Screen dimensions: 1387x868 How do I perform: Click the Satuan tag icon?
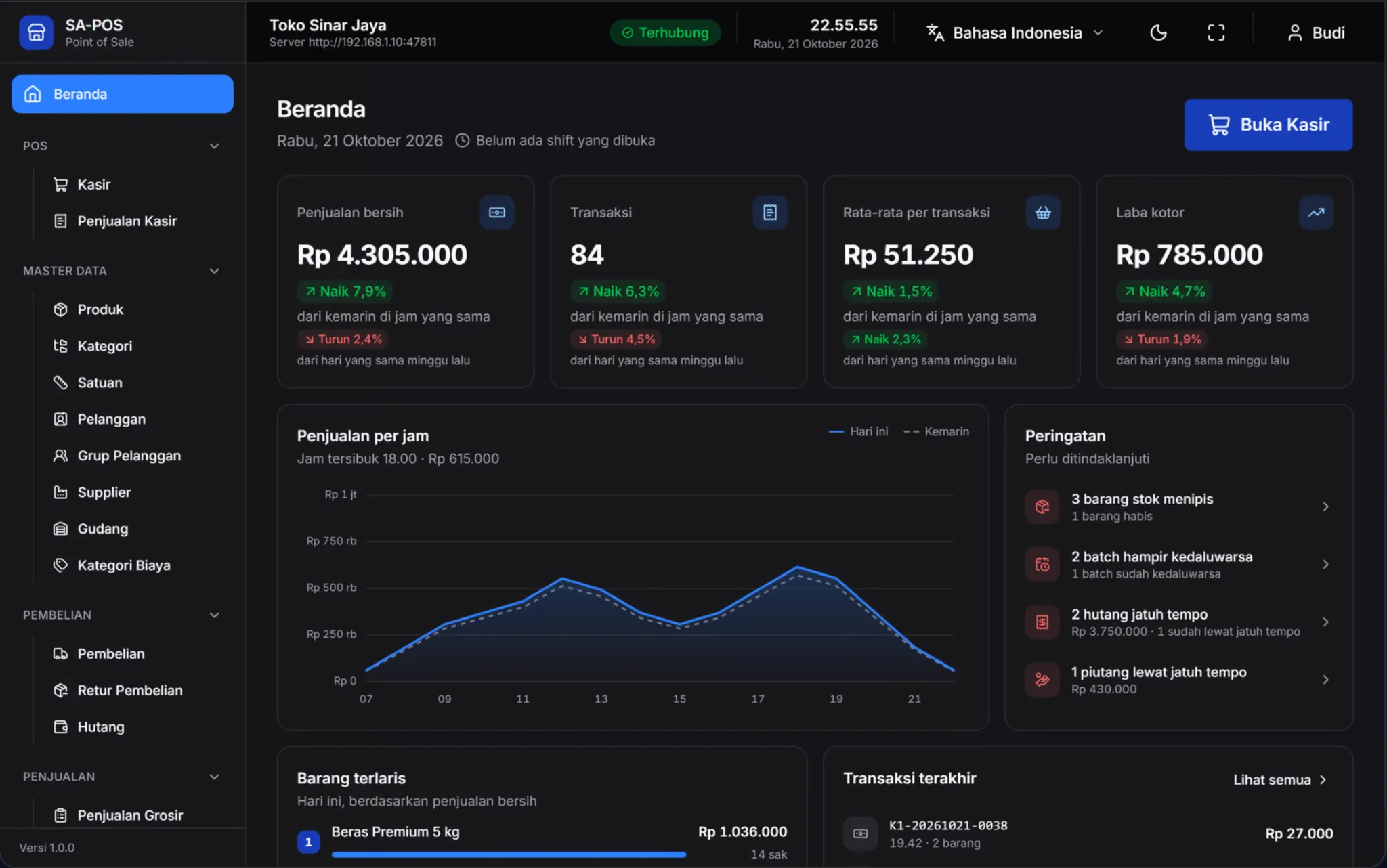(x=60, y=383)
